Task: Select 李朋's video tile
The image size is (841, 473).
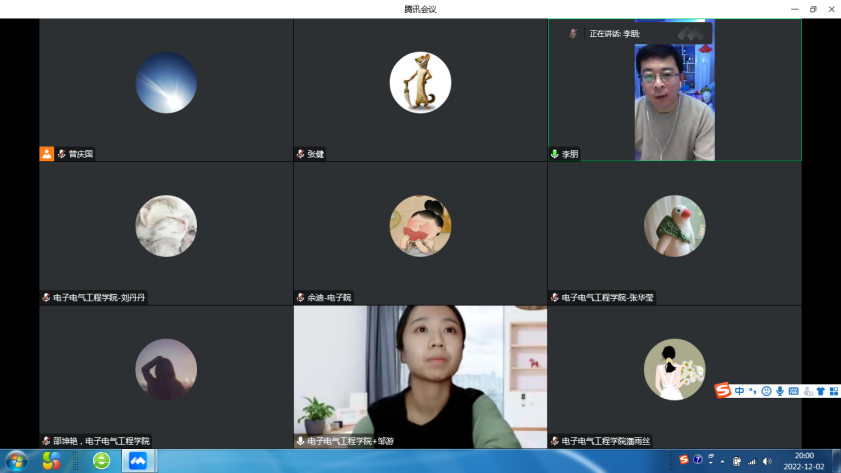Action: tap(674, 90)
